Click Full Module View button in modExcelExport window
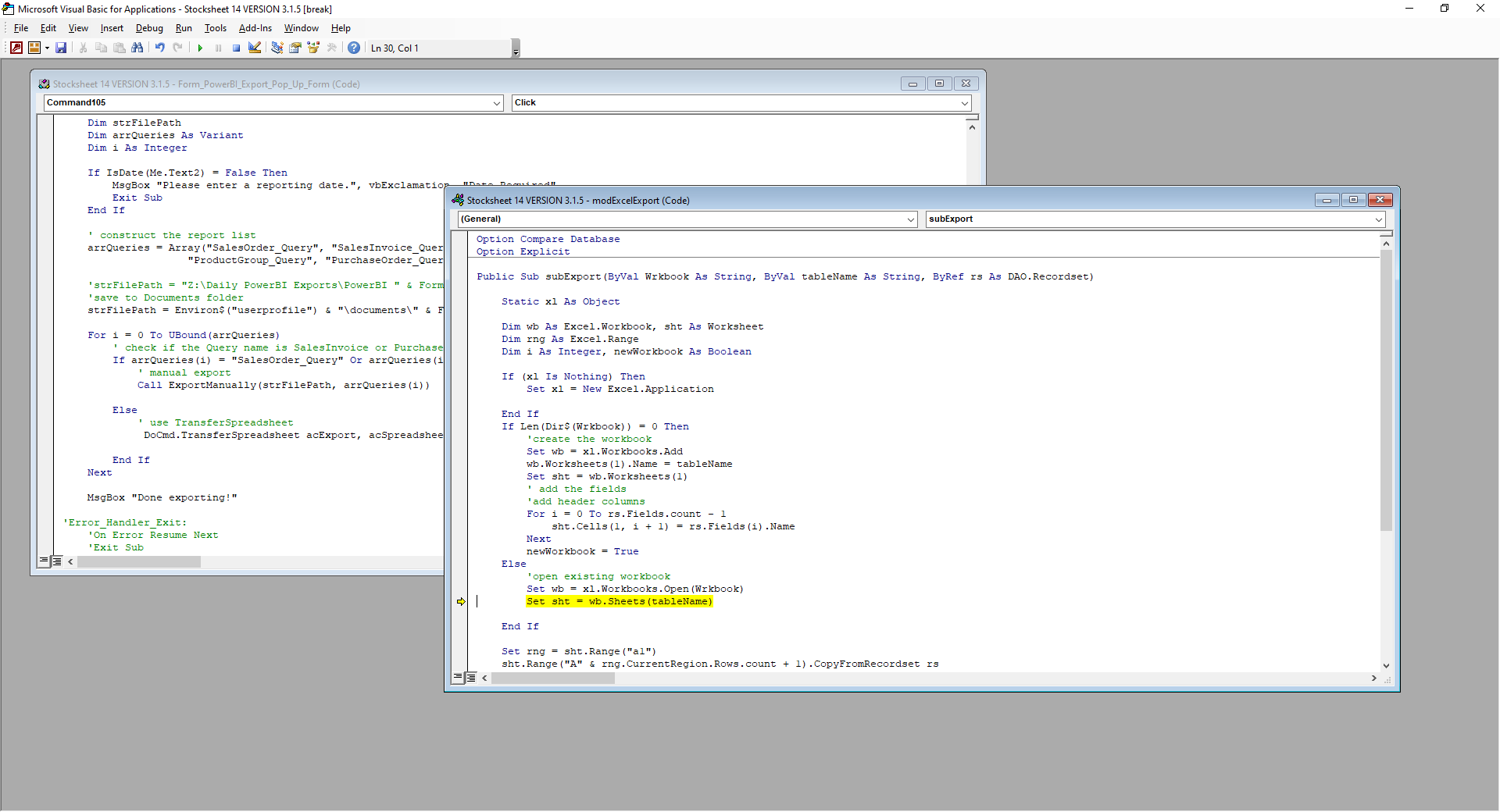This screenshot has width=1500, height=812. coord(471,678)
